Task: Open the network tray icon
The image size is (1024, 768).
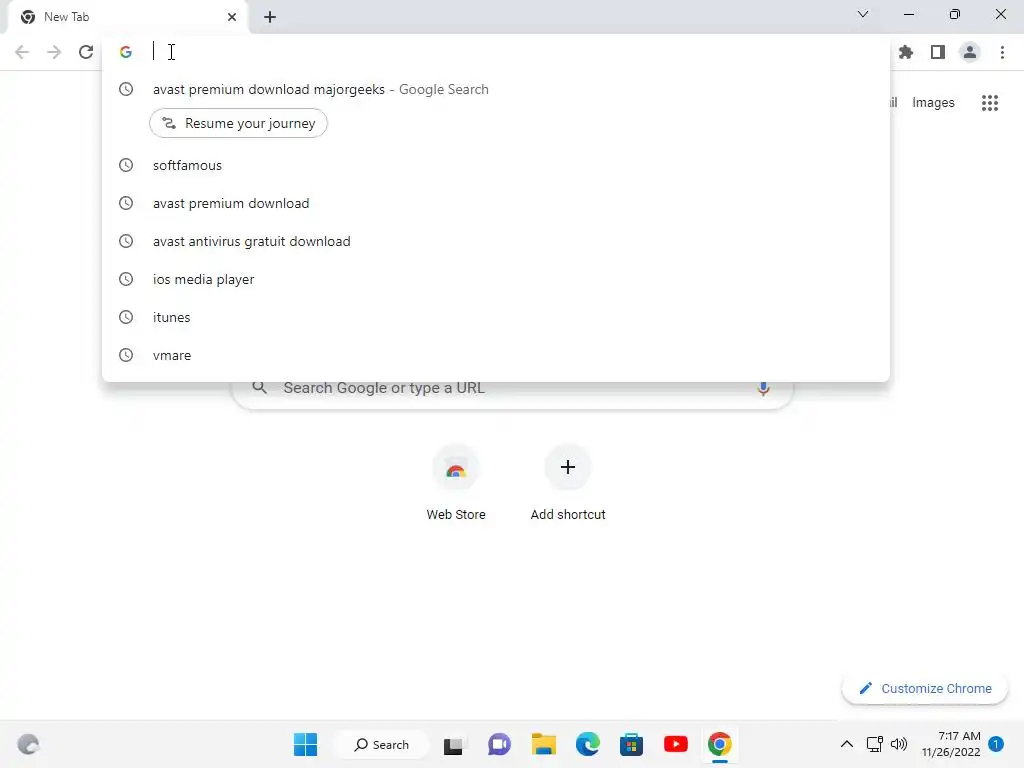Action: click(x=874, y=744)
